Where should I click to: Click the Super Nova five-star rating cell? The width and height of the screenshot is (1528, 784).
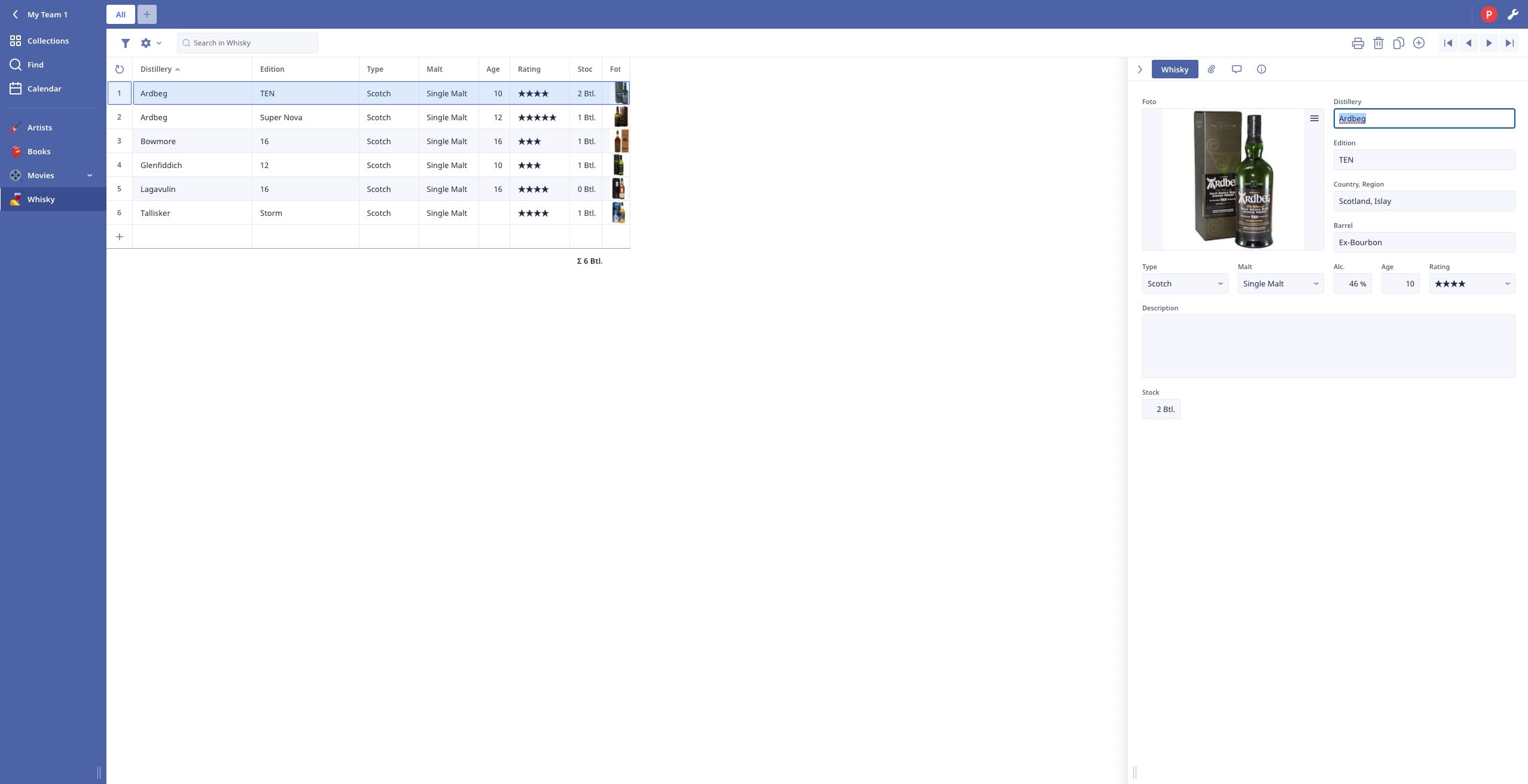[x=539, y=117]
